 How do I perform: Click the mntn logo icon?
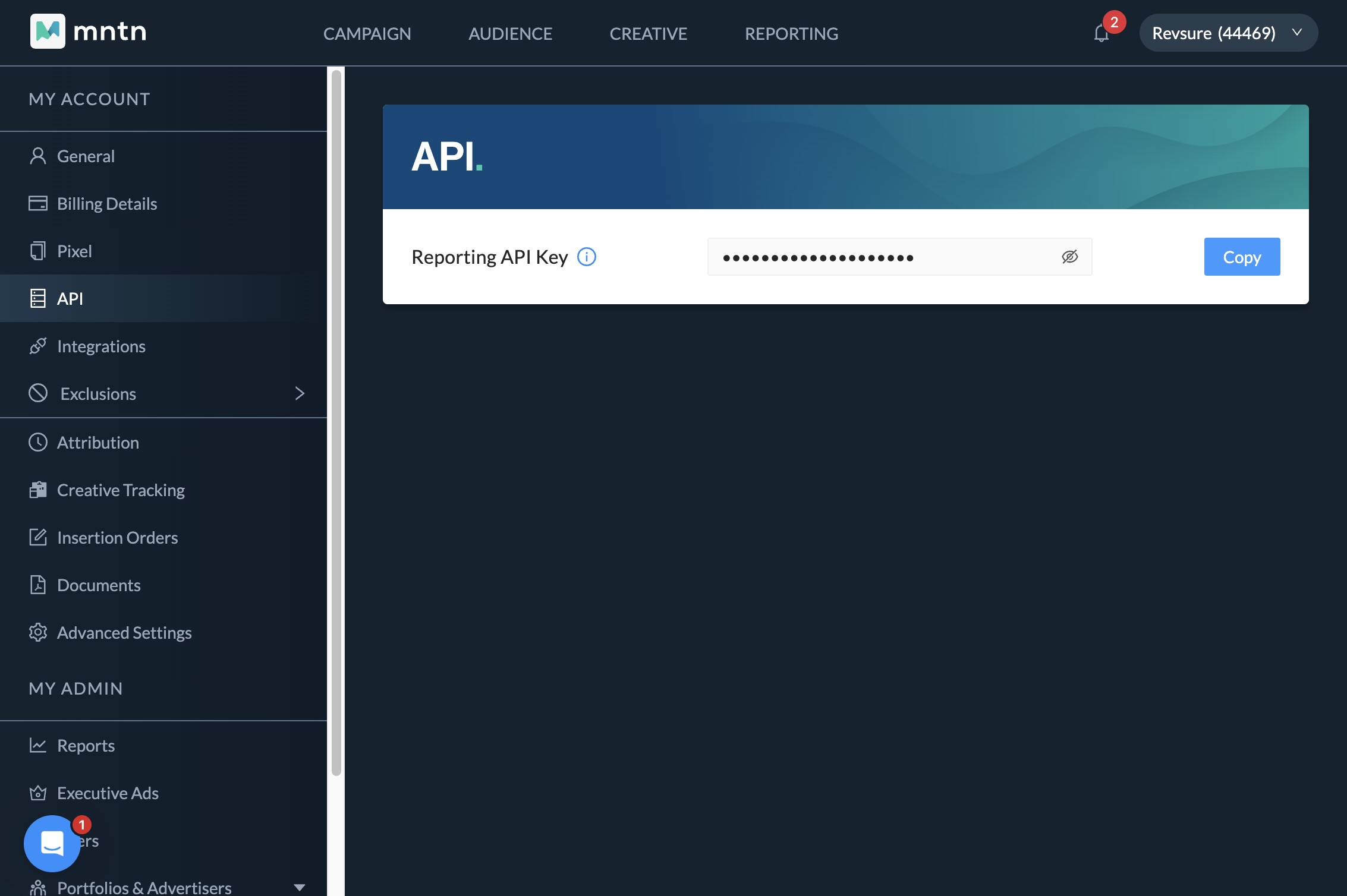click(x=48, y=31)
